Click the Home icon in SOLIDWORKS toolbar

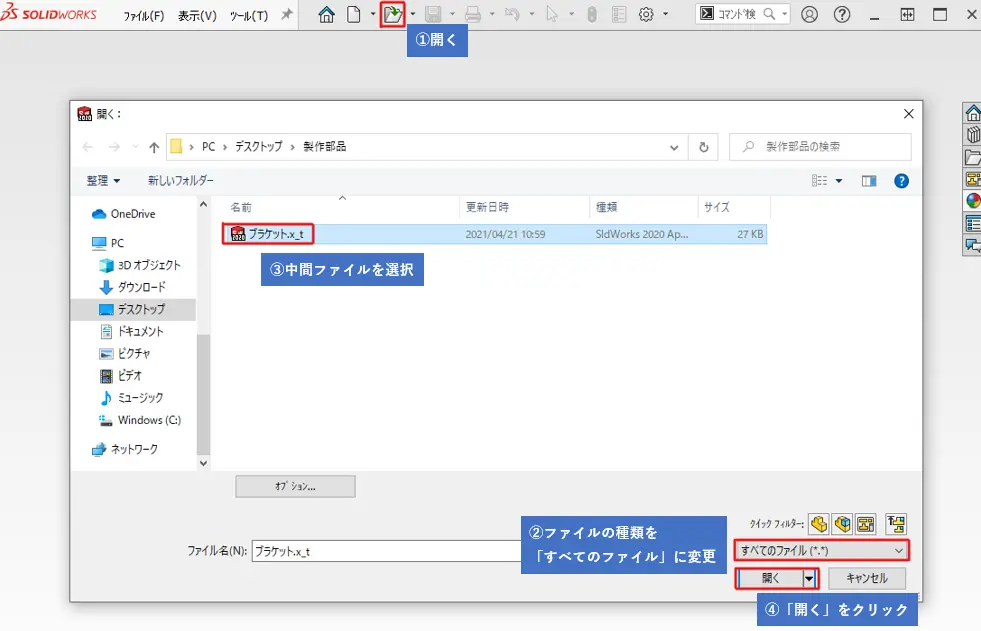tap(327, 15)
